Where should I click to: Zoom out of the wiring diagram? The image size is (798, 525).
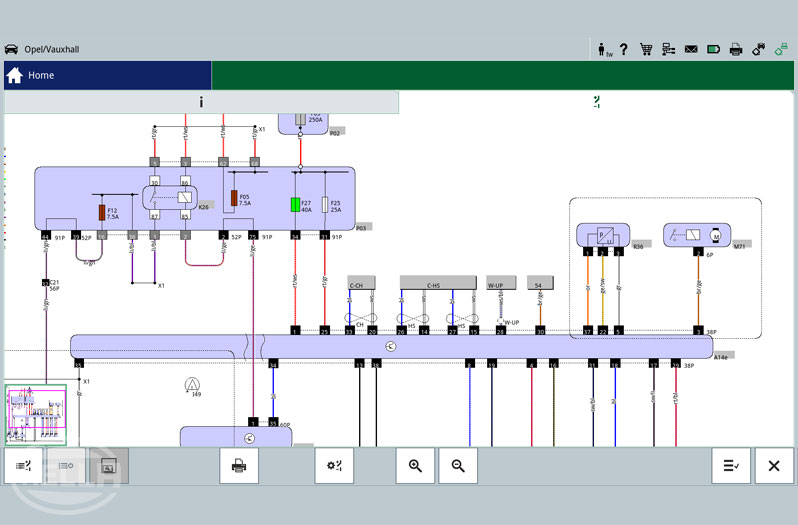pyautogui.click(x=458, y=466)
